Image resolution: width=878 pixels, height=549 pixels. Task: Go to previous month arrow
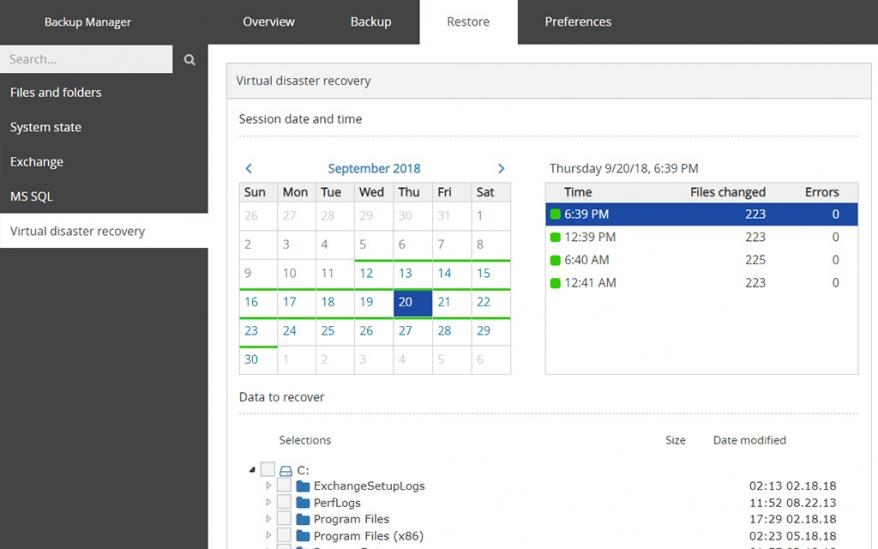(x=249, y=168)
